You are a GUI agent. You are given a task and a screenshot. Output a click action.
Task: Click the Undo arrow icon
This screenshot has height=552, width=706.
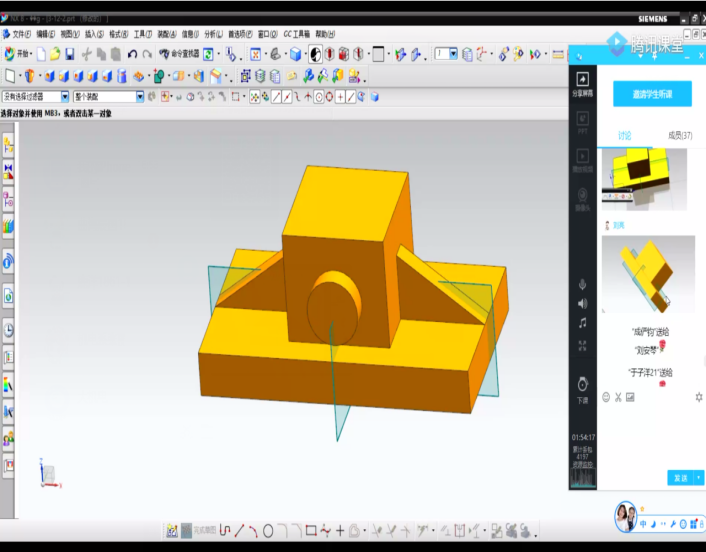pos(132,54)
